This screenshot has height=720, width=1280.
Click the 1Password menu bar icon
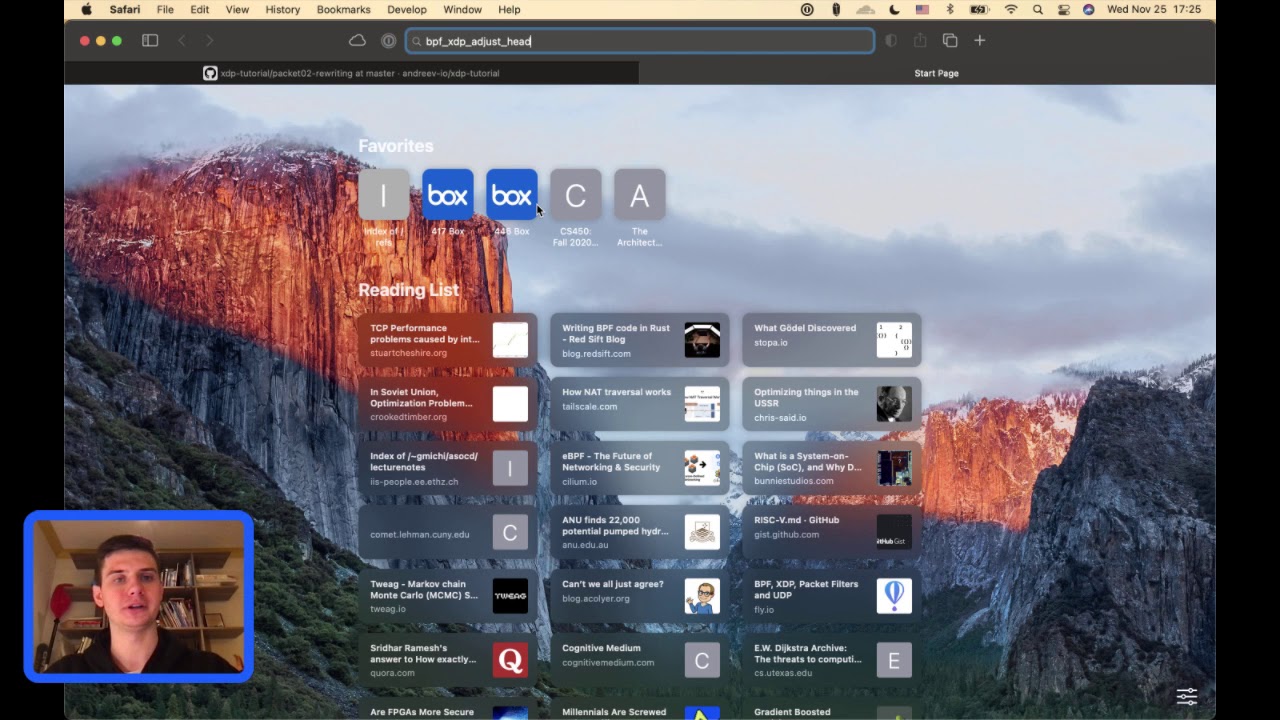point(807,9)
